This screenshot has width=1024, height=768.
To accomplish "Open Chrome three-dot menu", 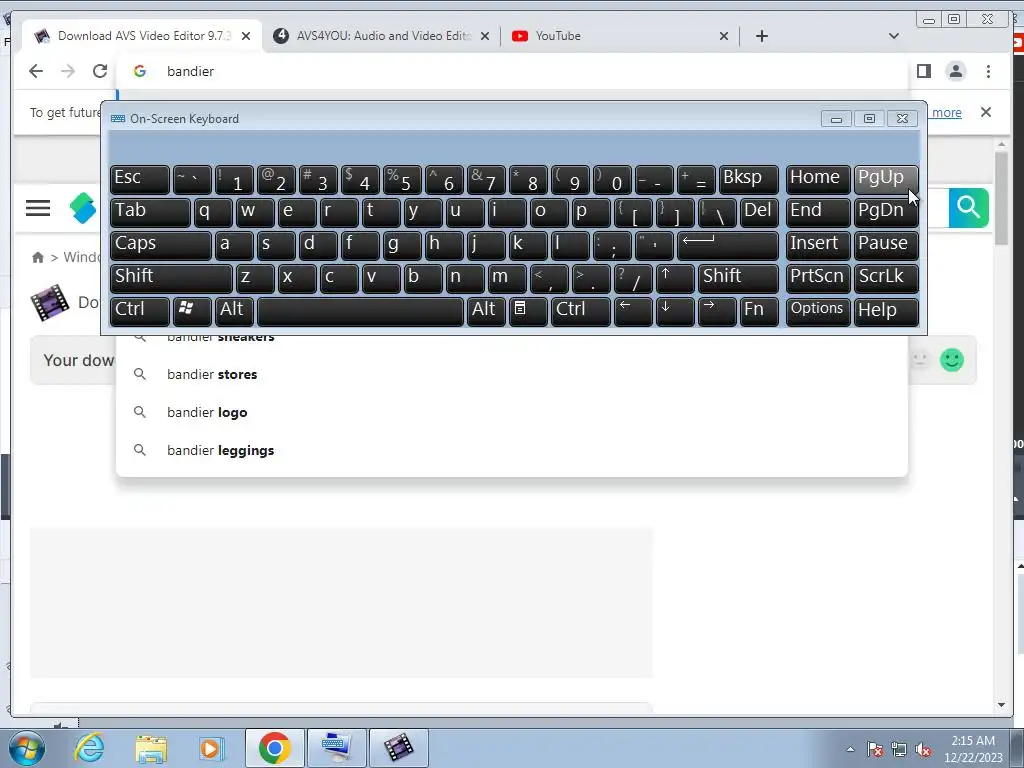I will pos(988,71).
